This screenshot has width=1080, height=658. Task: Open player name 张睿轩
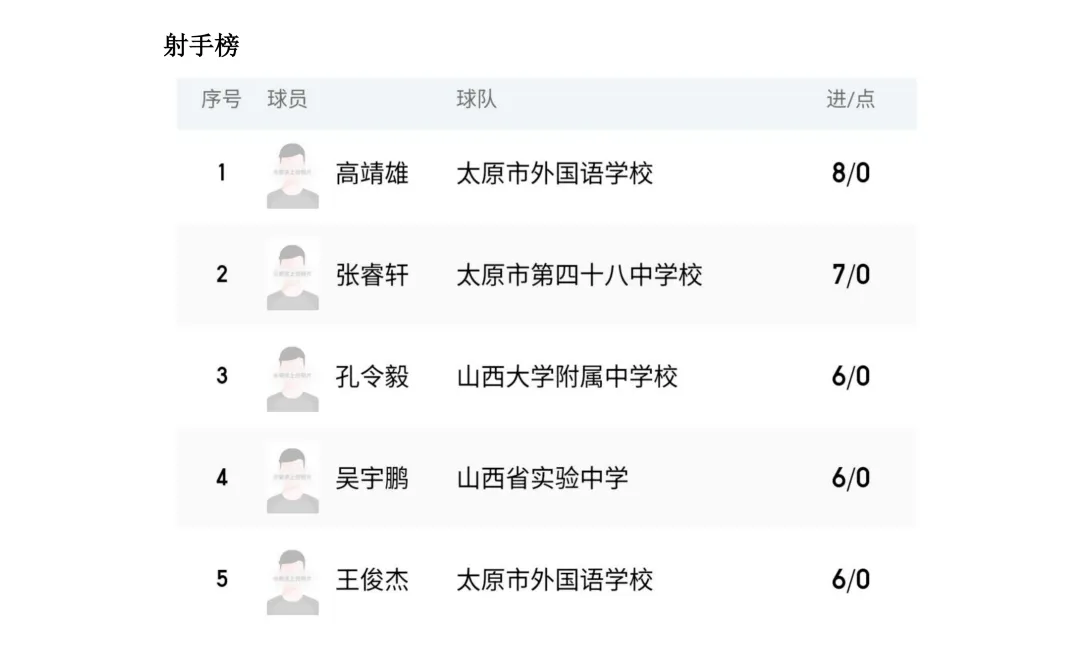click(x=372, y=275)
